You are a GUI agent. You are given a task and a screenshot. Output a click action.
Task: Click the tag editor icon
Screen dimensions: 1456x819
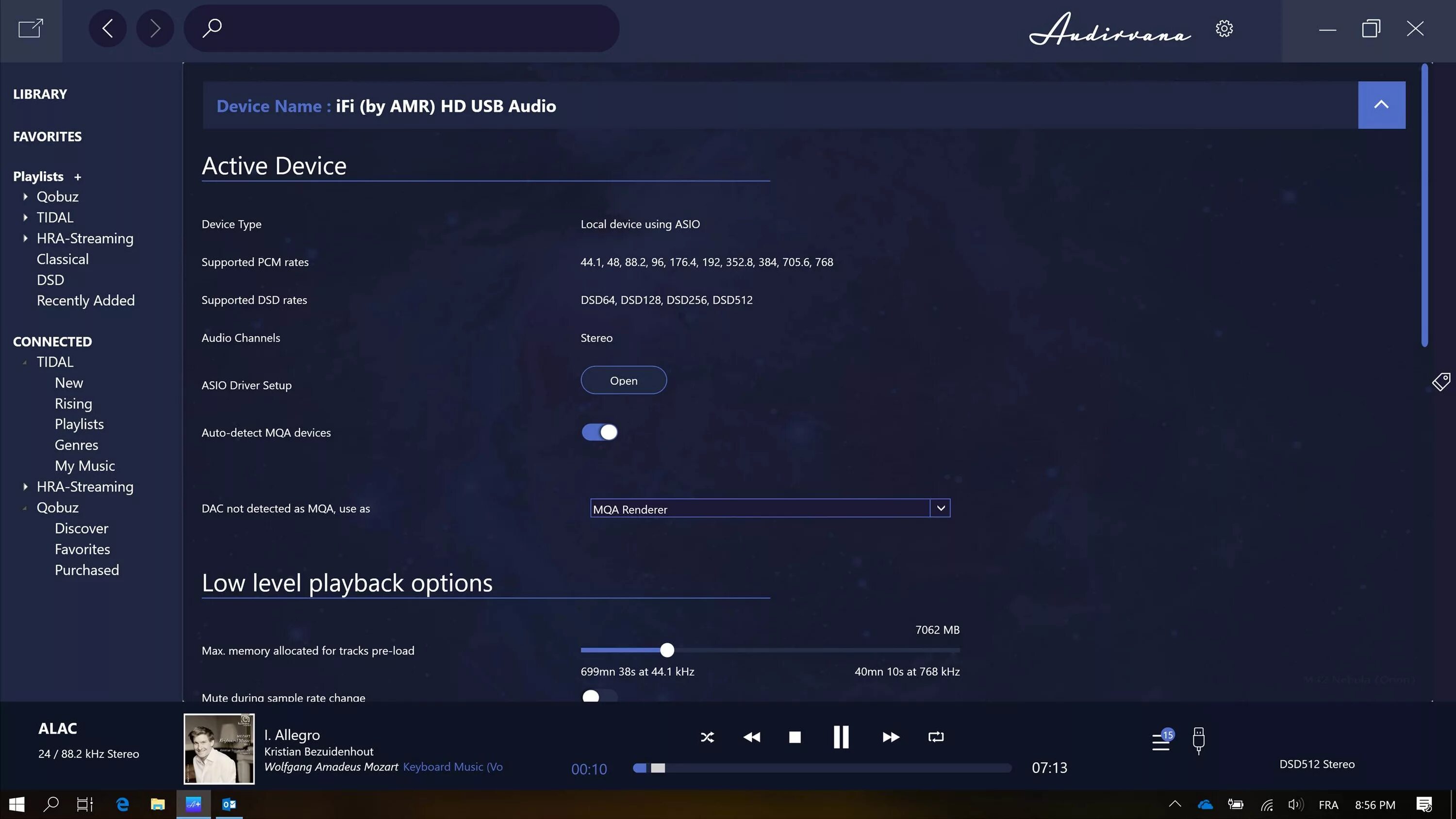pyautogui.click(x=1441, y=382)
